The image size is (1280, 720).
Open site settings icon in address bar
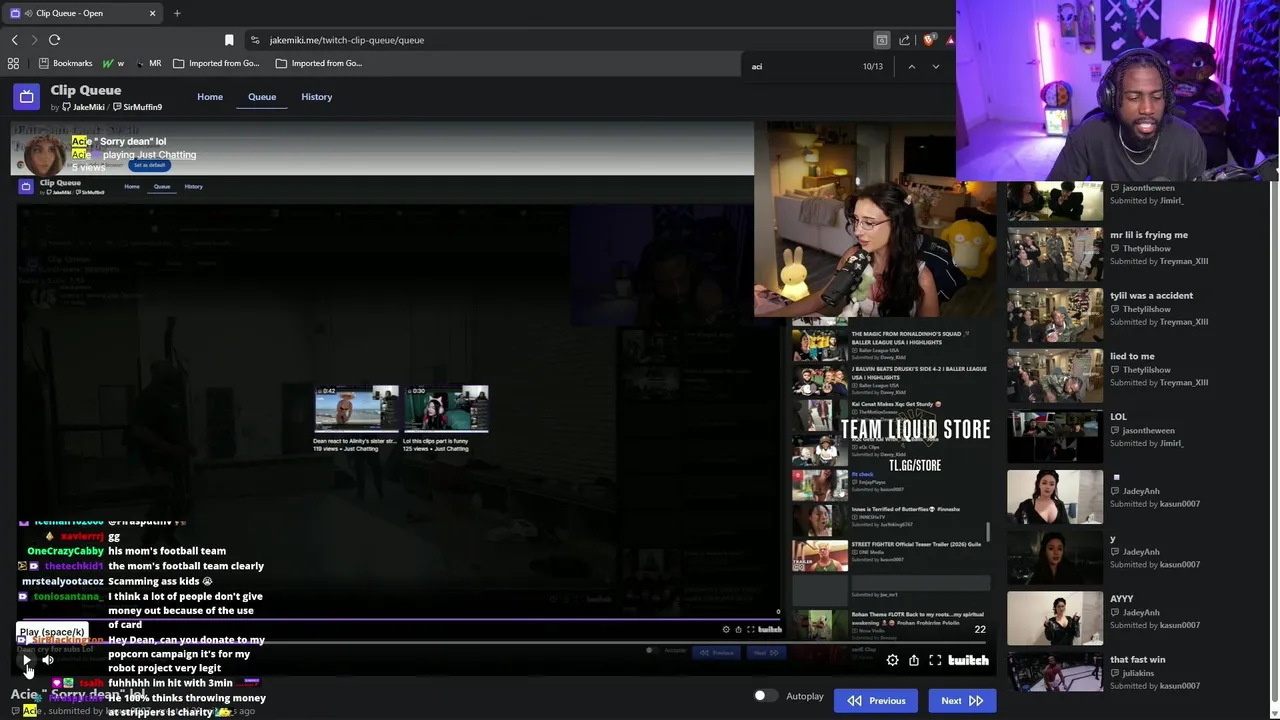(255, 40)
